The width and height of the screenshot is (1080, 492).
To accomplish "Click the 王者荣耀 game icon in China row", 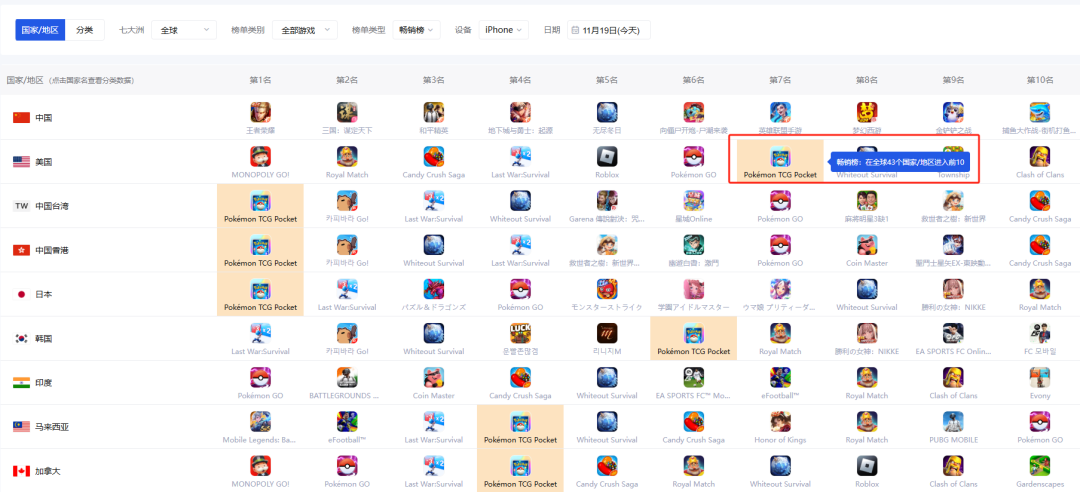I will click(x=260, y=112).
